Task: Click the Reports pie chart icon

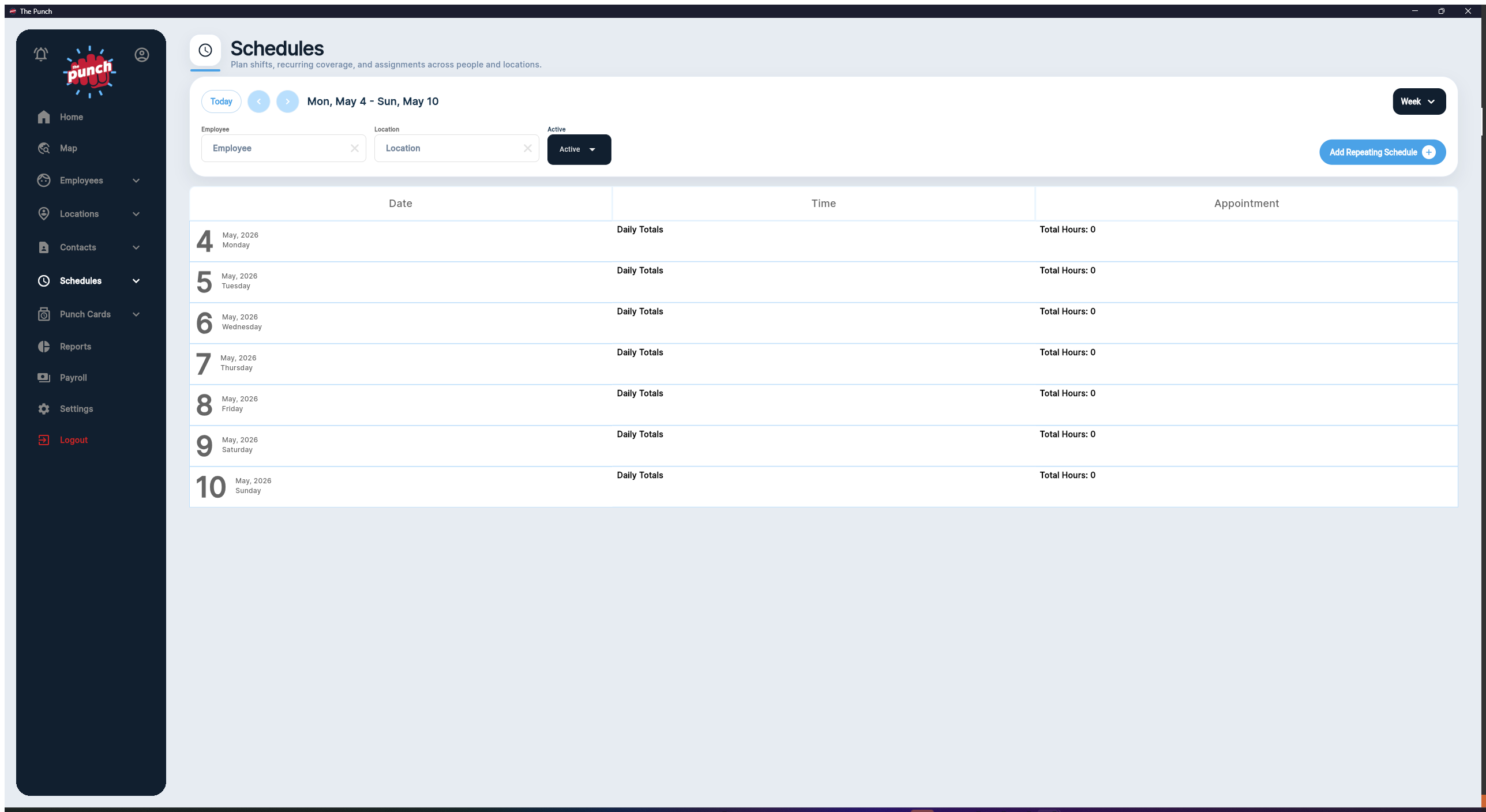Action: [x=44, y=347]
